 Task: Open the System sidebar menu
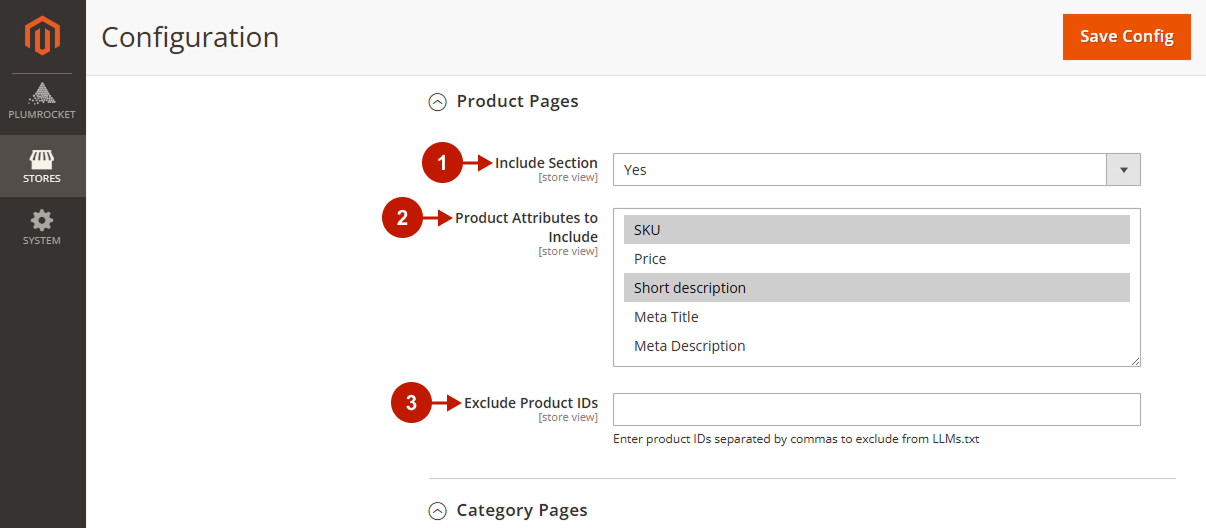42,228
